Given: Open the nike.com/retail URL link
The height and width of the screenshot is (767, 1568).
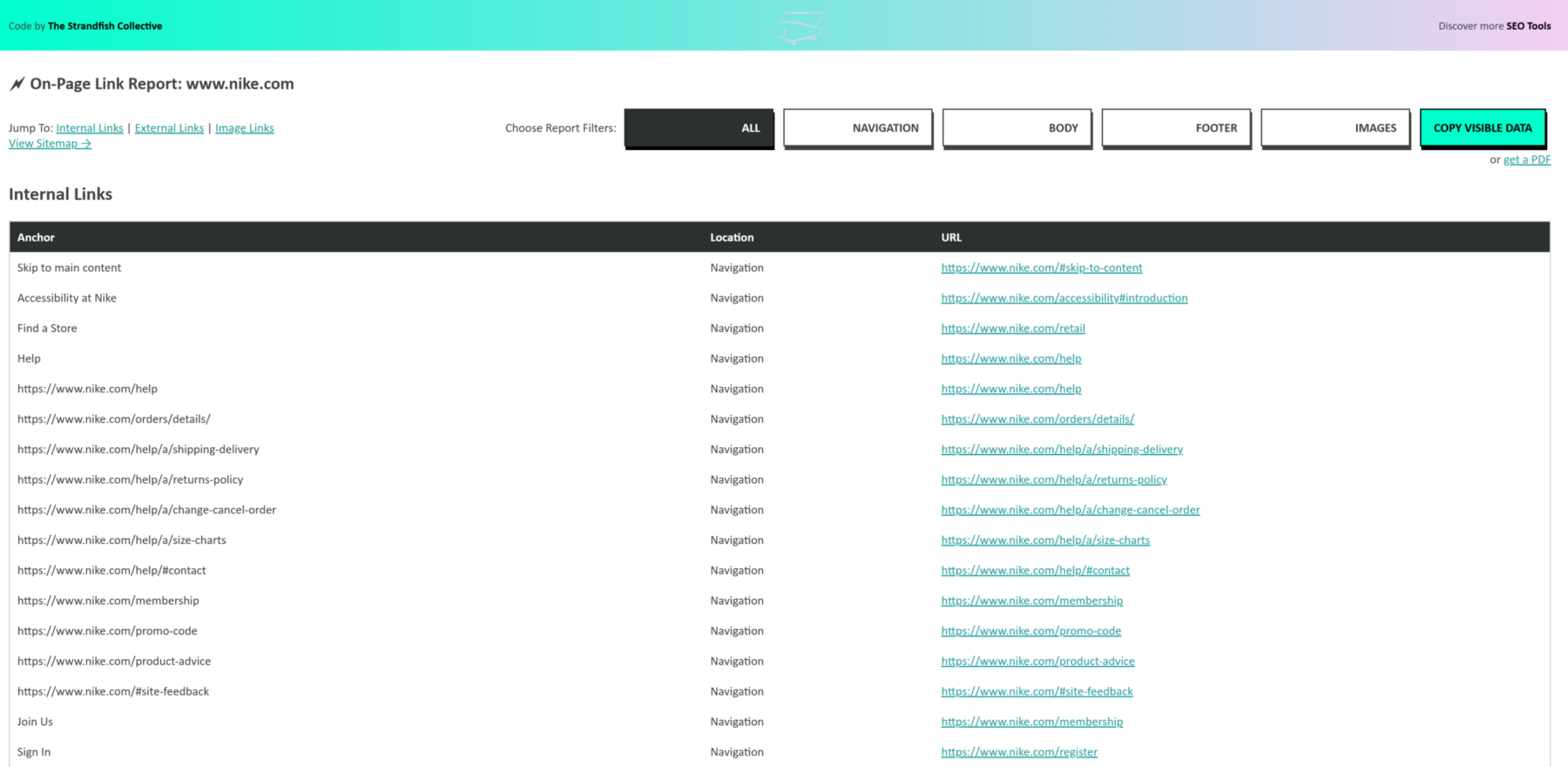Looking at the screenshot, I should [1013, 329].
